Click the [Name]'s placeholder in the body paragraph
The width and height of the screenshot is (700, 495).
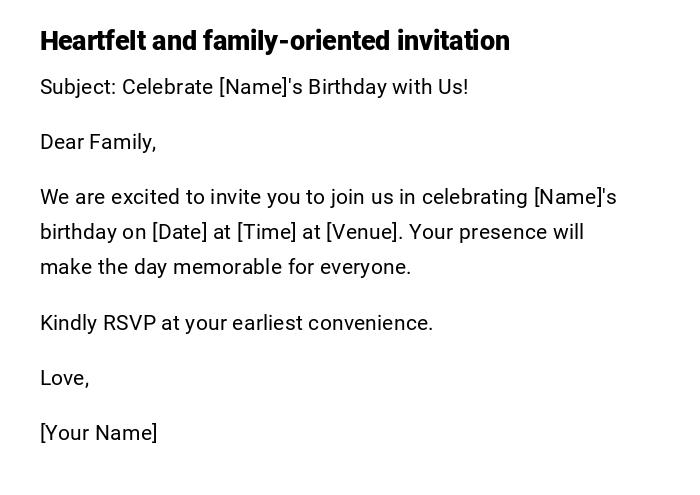click(575, 197)
